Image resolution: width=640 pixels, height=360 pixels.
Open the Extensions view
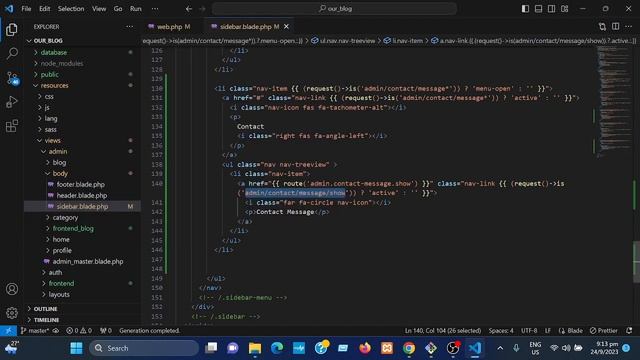(x=12, y=126)
